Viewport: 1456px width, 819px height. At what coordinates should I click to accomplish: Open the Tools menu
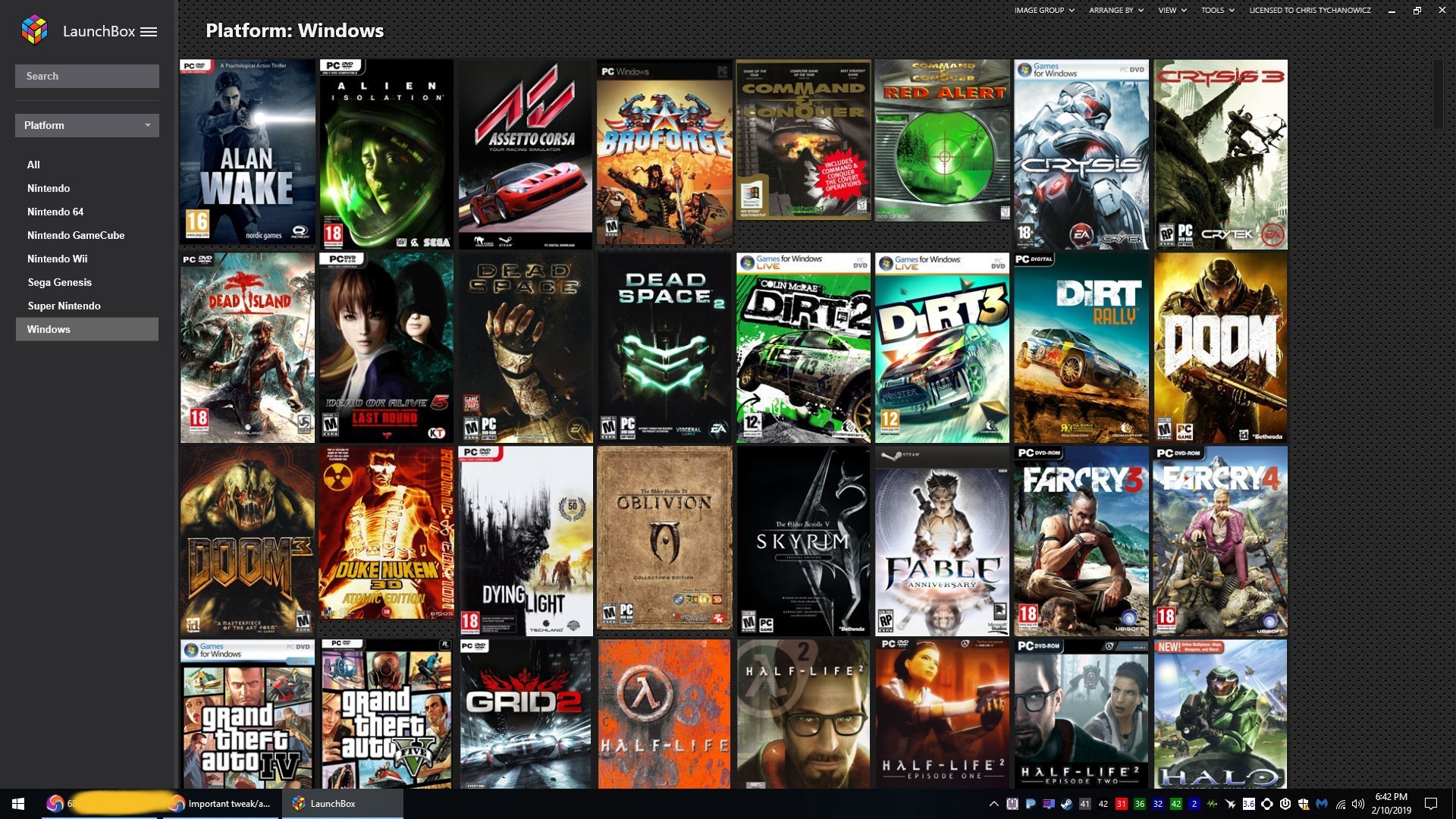point(1218,10)
